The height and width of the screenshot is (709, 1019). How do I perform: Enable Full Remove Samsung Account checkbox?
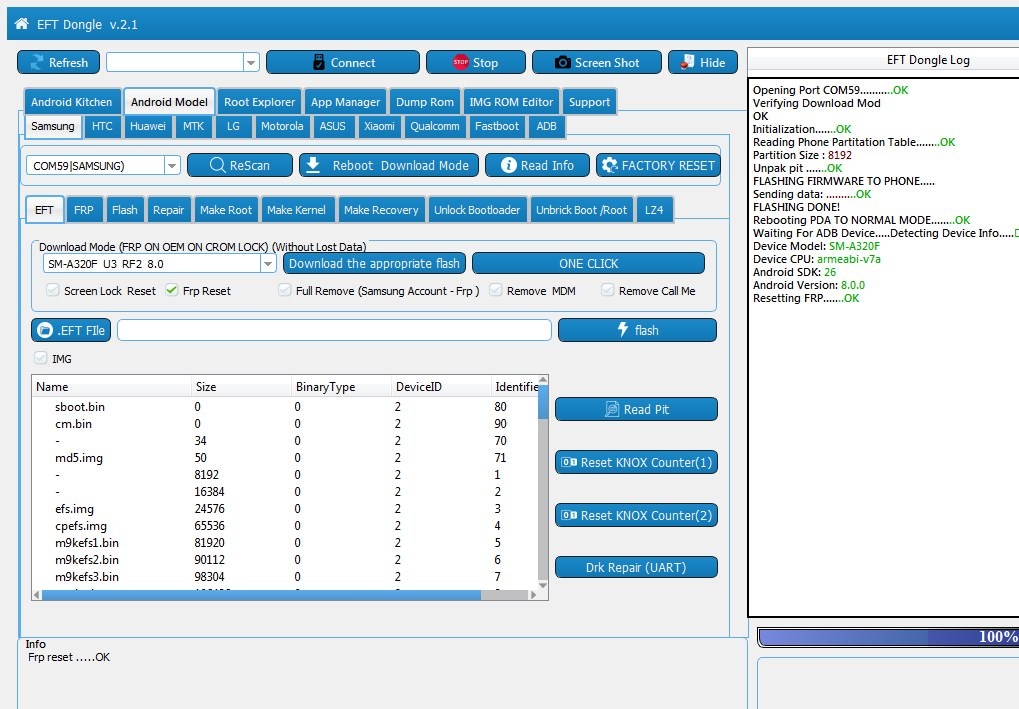[x=285, y=290]
